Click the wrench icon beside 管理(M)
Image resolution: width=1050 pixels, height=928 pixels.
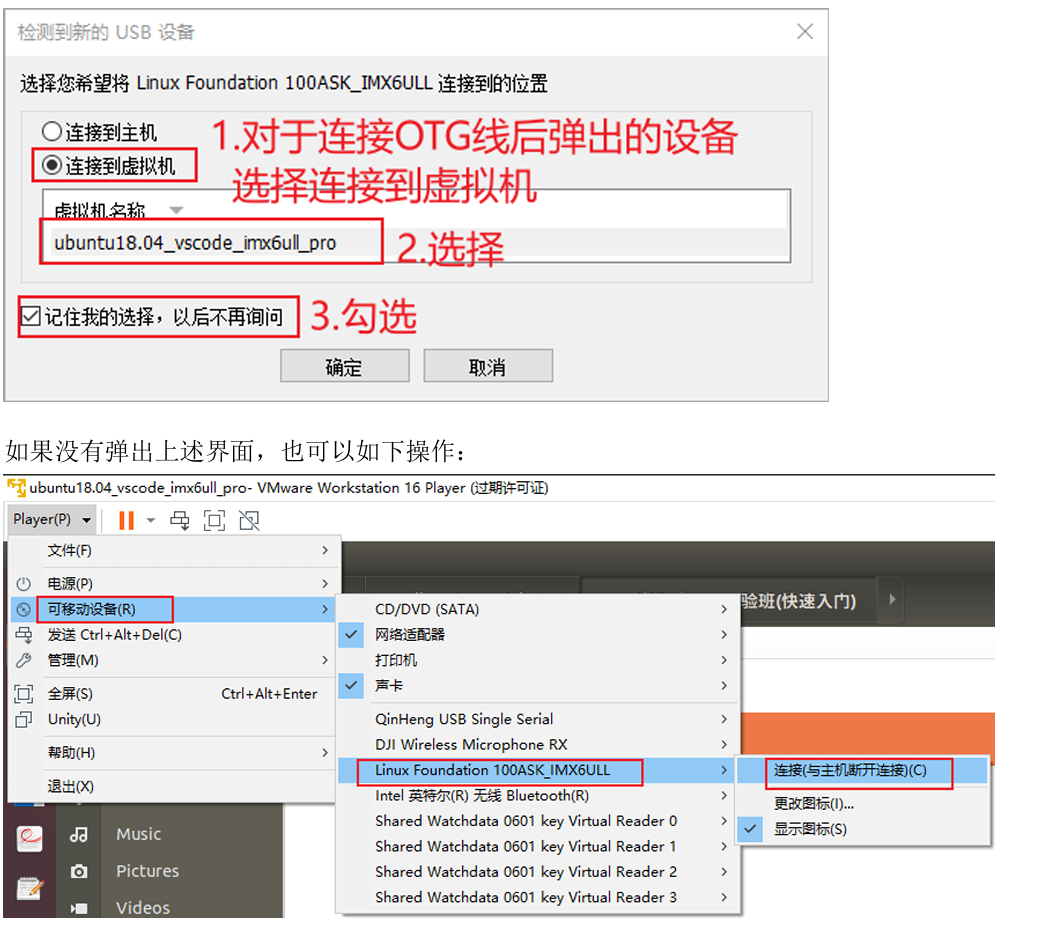click(23, 661)
